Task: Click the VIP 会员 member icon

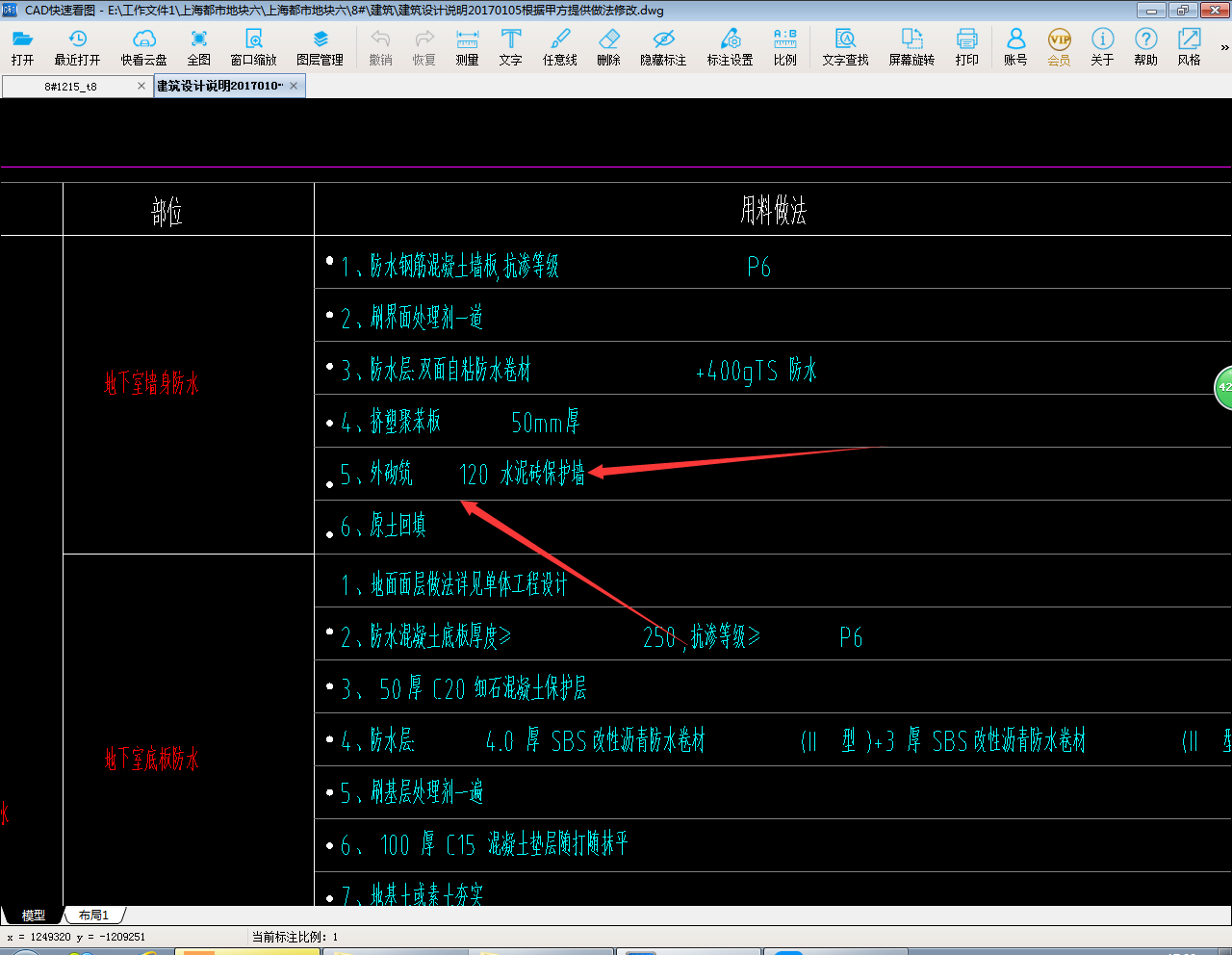Action: [1059, 46]
